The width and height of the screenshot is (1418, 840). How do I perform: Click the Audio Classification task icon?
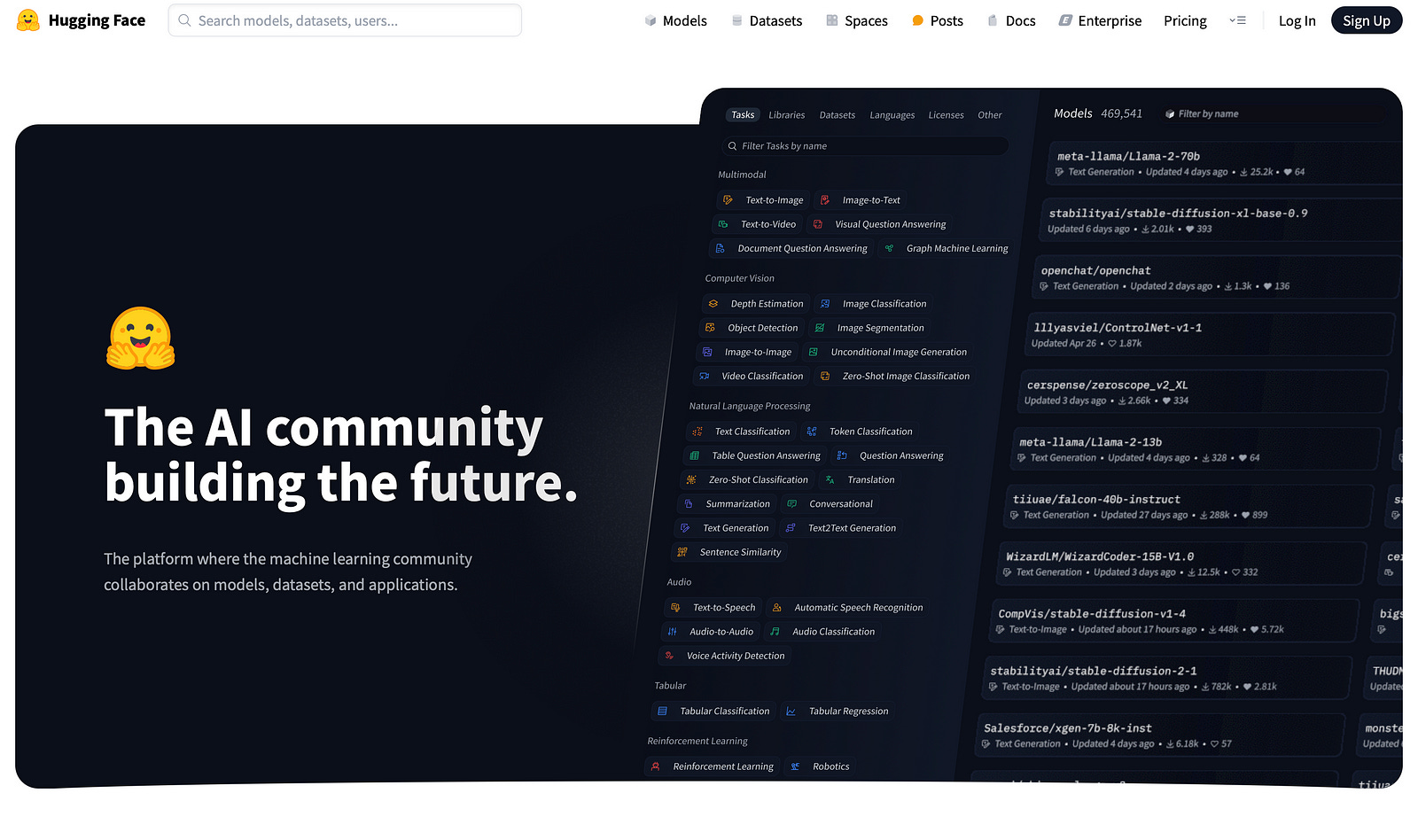tap(775, 632)
